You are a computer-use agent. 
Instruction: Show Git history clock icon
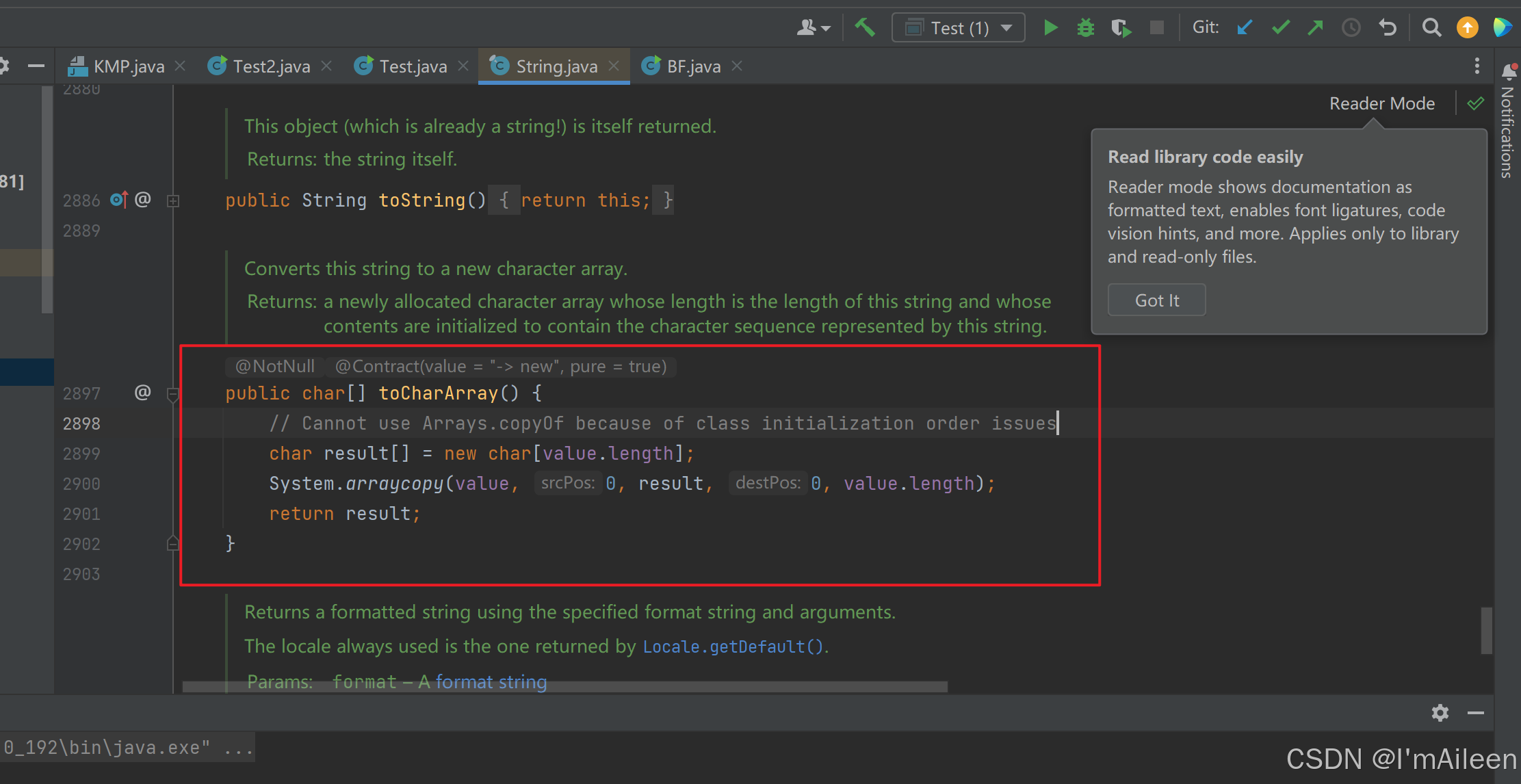[x=1351, y=27]
